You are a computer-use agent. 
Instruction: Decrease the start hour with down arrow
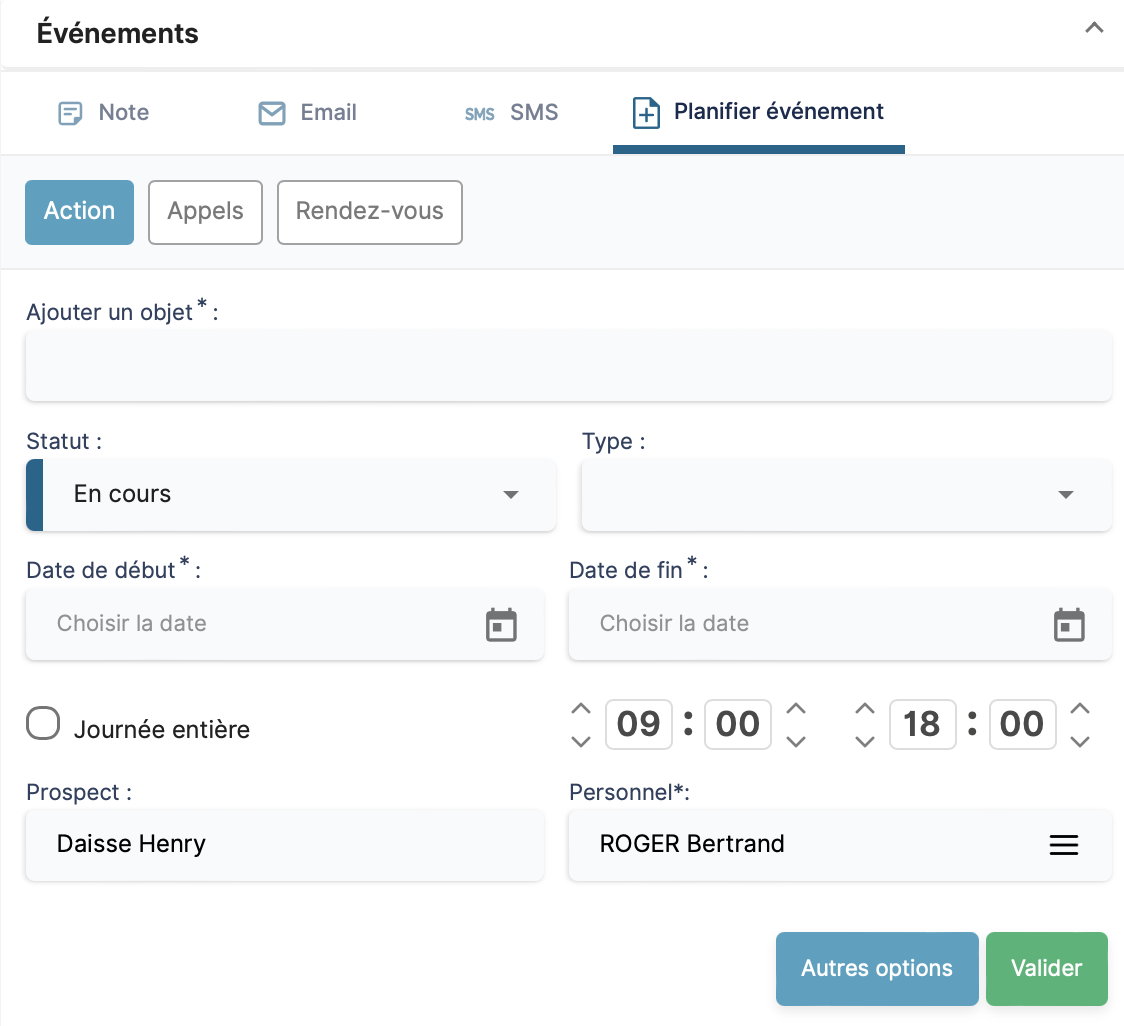tap(581, 741)
